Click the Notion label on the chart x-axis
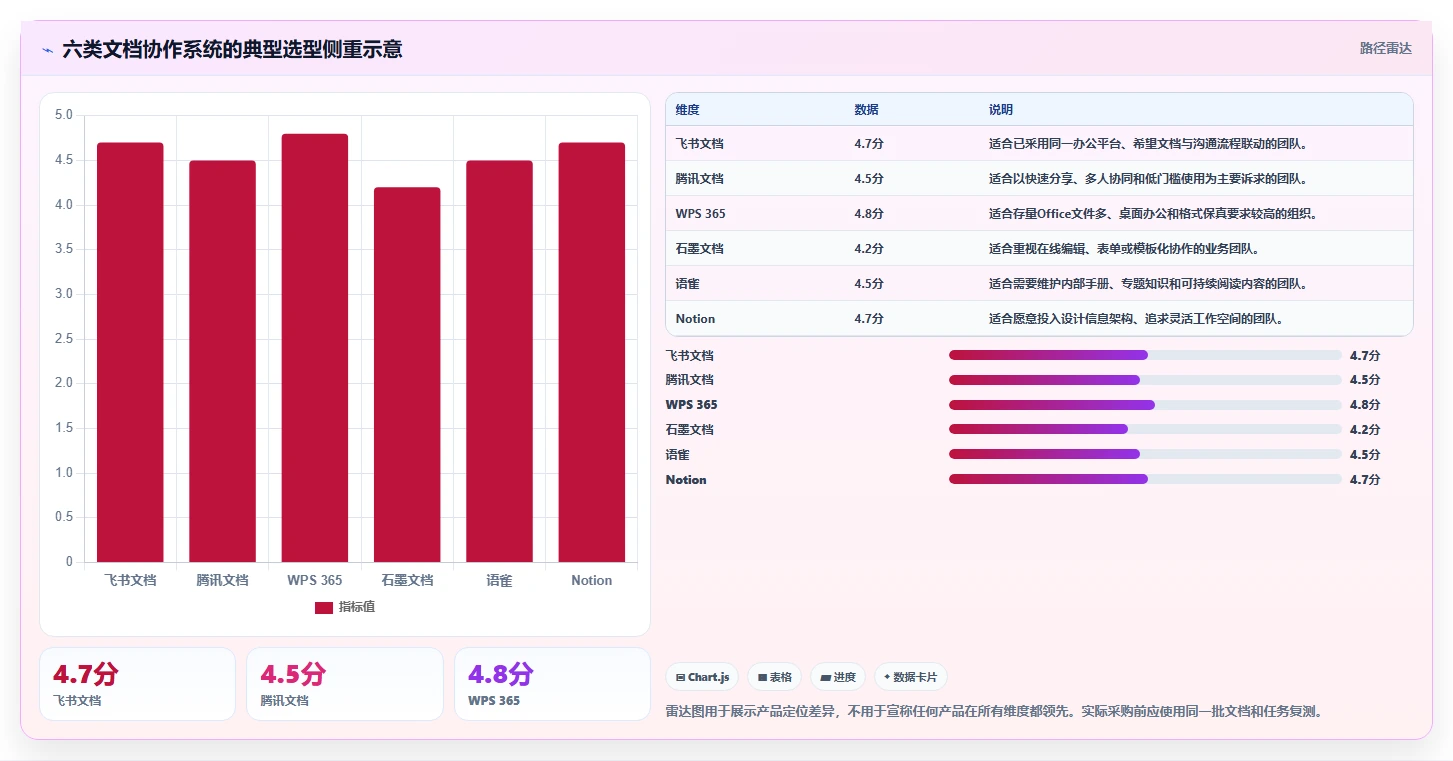This screenshot has width=1453, height=761. click(x=591, y=580)
